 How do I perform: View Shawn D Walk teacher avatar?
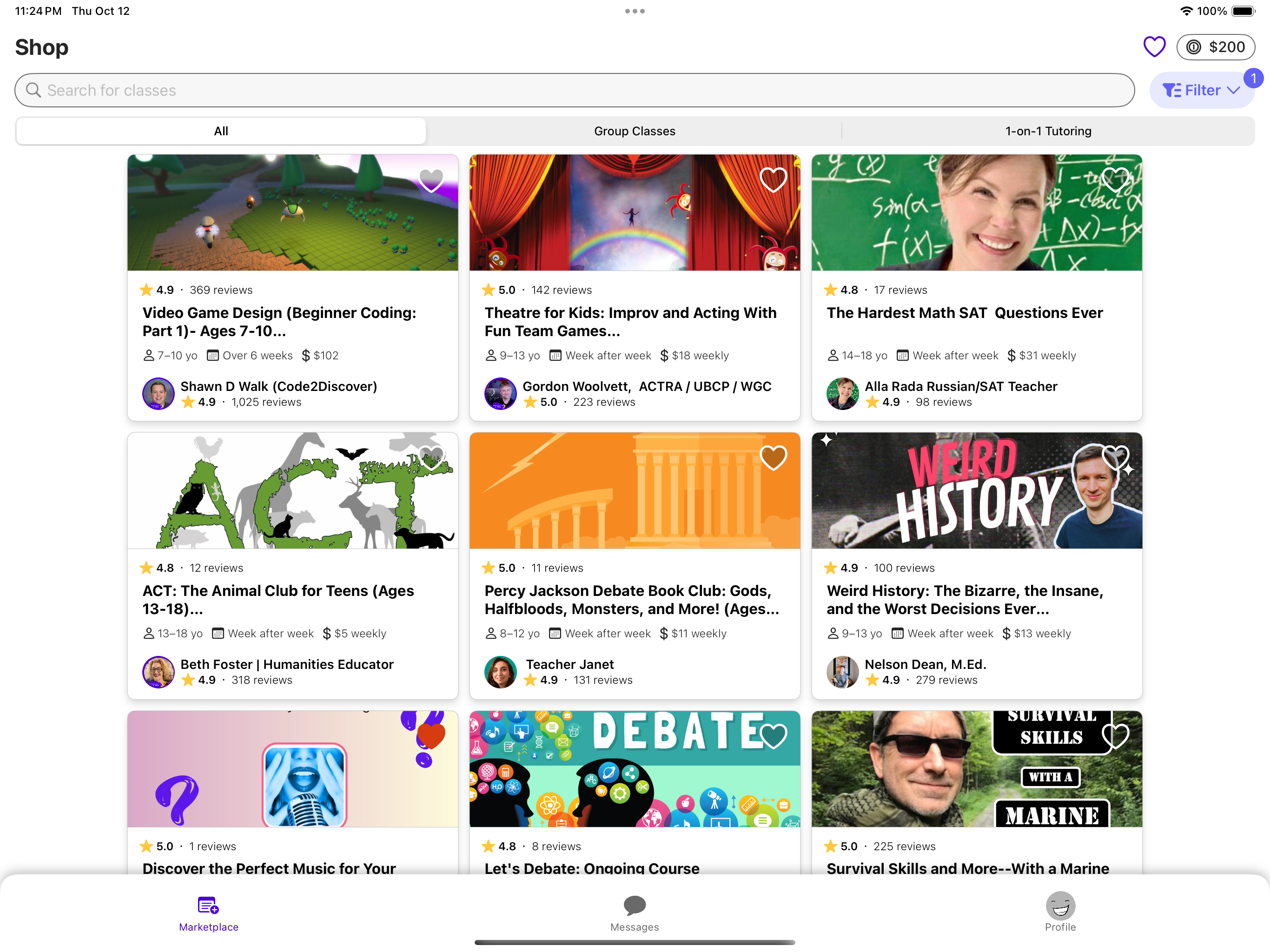159,393
